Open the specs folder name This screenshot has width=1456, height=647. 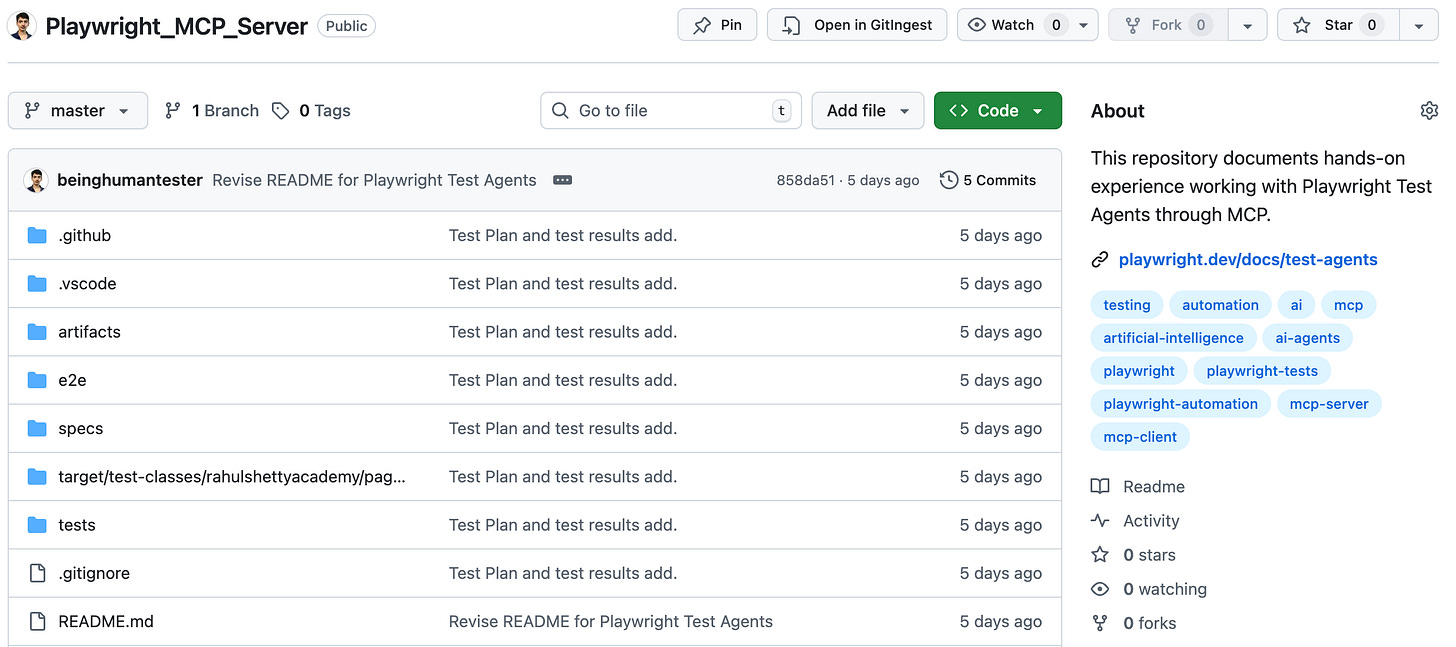[81, 428]
